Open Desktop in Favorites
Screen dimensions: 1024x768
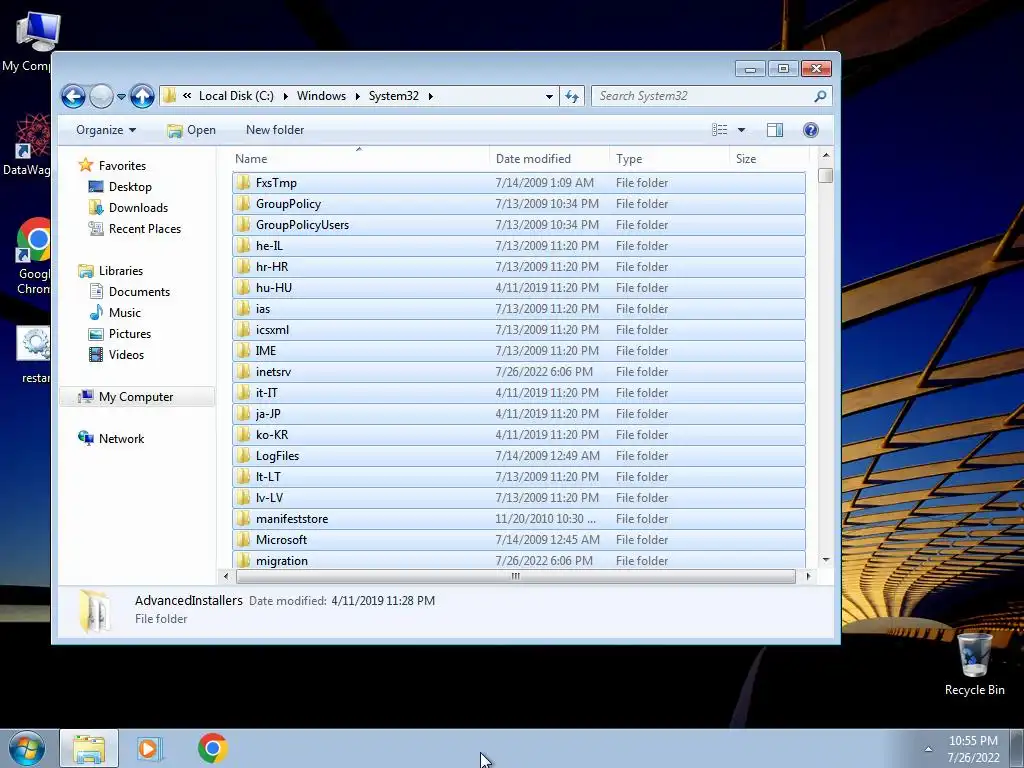click(130, 187)
